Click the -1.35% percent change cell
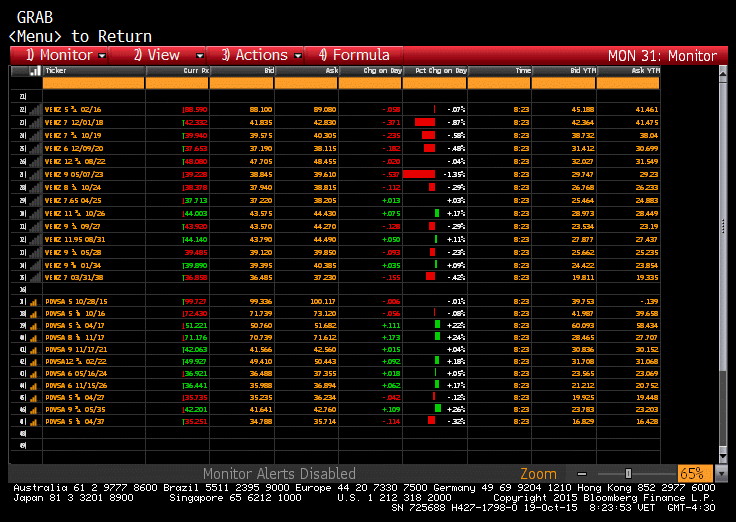This screenshot has width=736, height=522. (454, 175)
